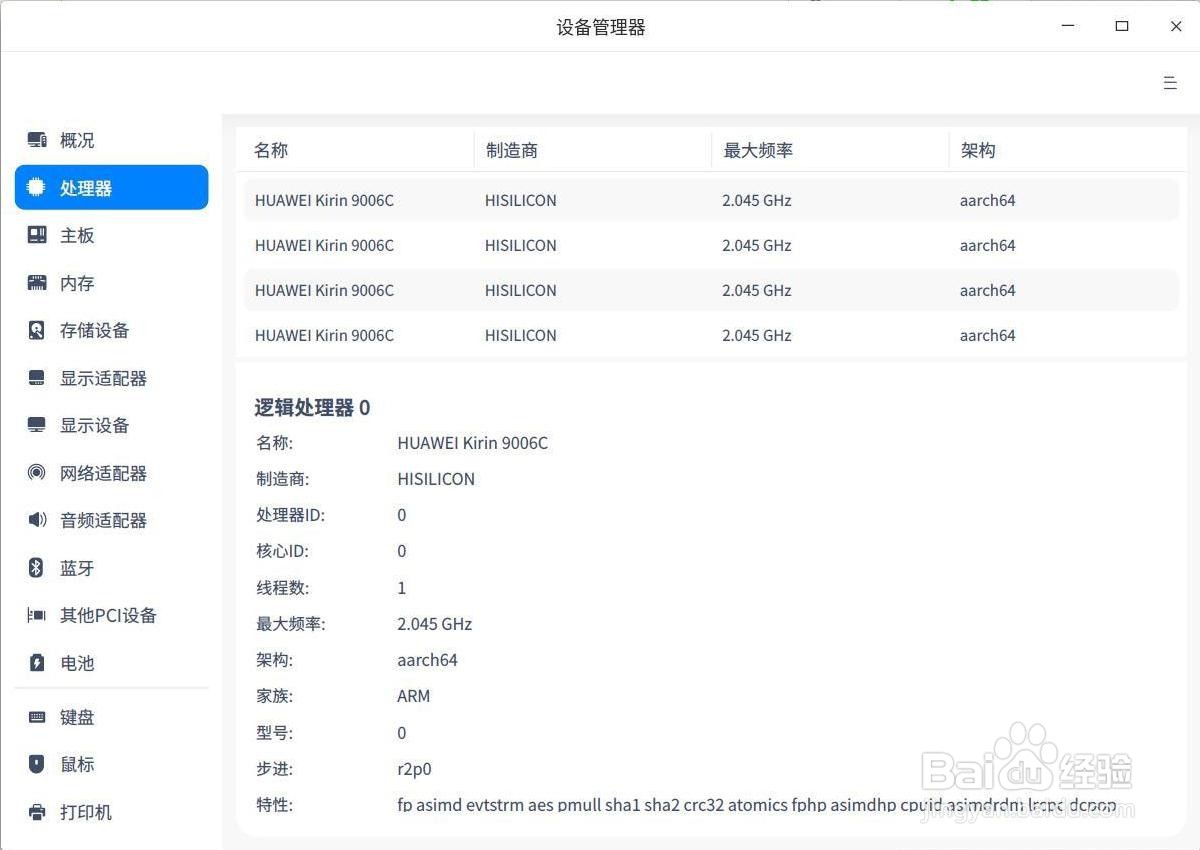The image size is (1200, 850).
Task: Open the 音频适配器 speaker icon
Action: point(37,520)
